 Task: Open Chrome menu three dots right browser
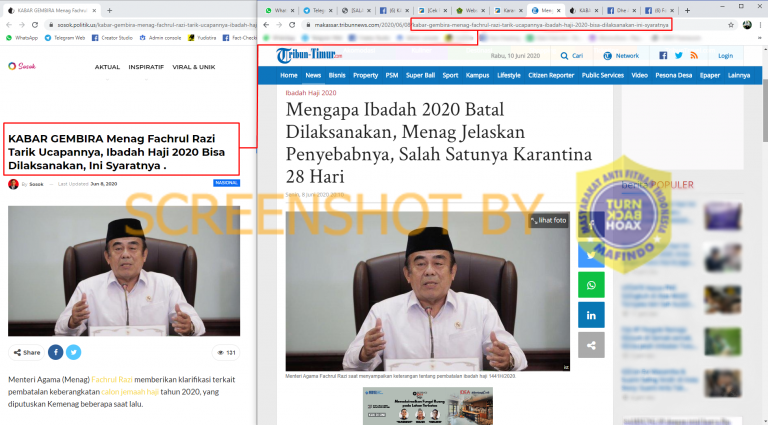[762, 25]
